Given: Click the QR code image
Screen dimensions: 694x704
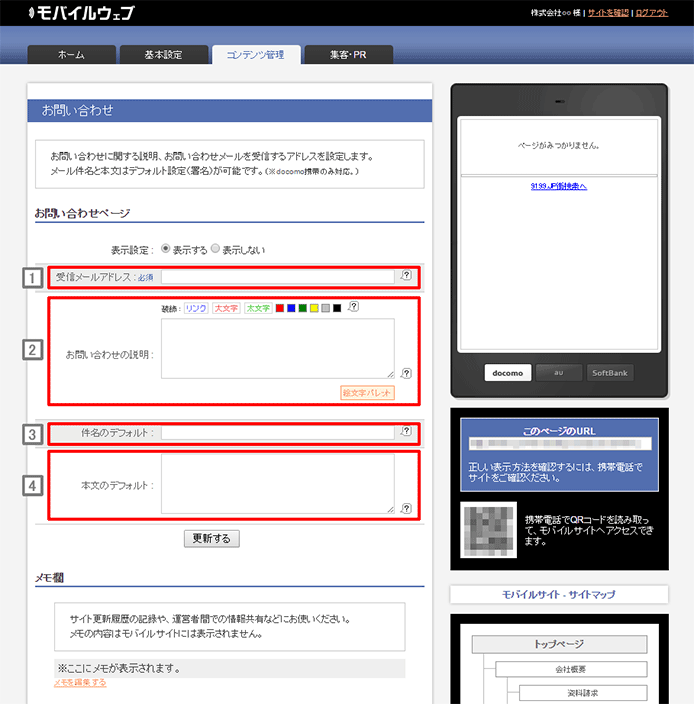Looking at the screenshot, I should 486,530.
